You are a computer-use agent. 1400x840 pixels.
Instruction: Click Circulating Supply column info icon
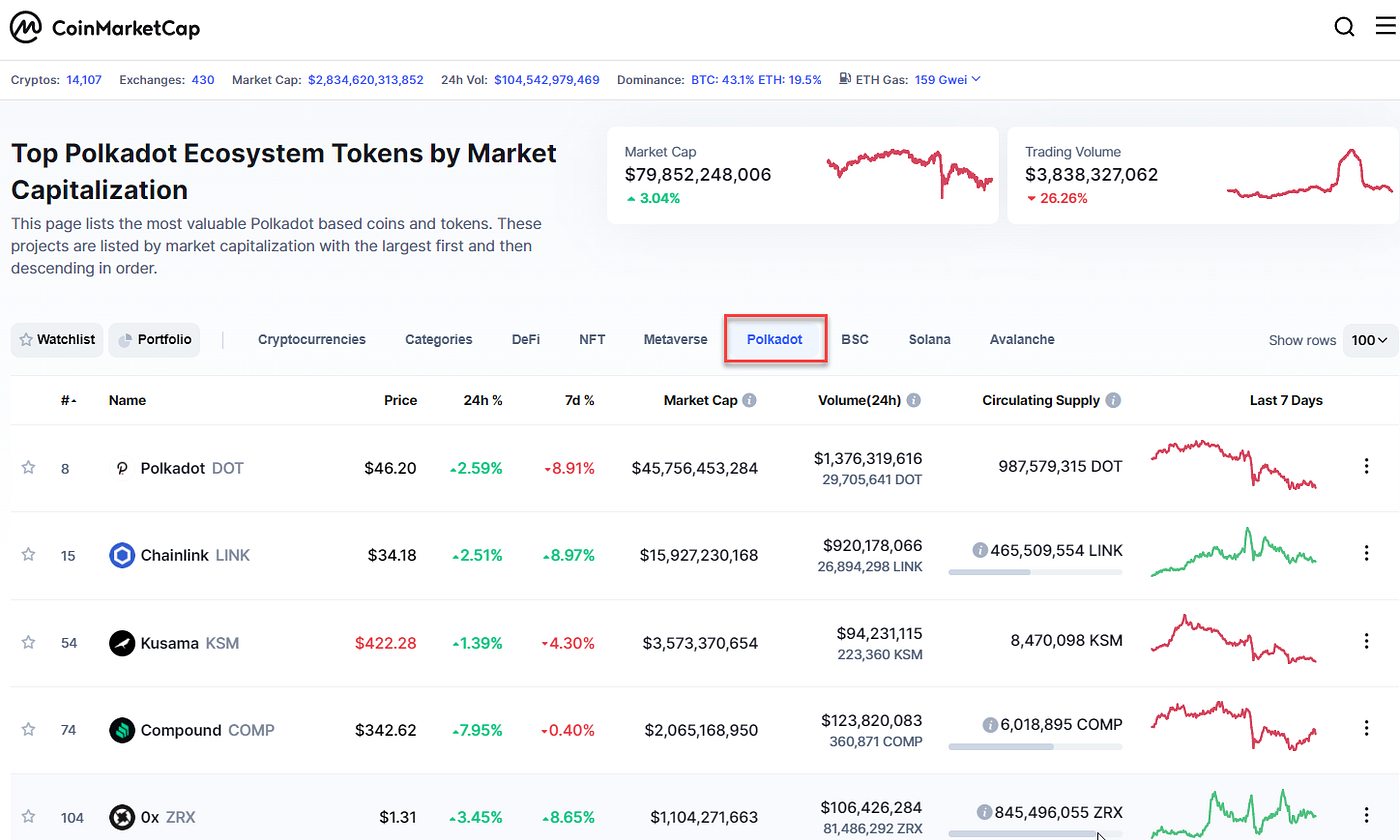[x=1113, y=400]
